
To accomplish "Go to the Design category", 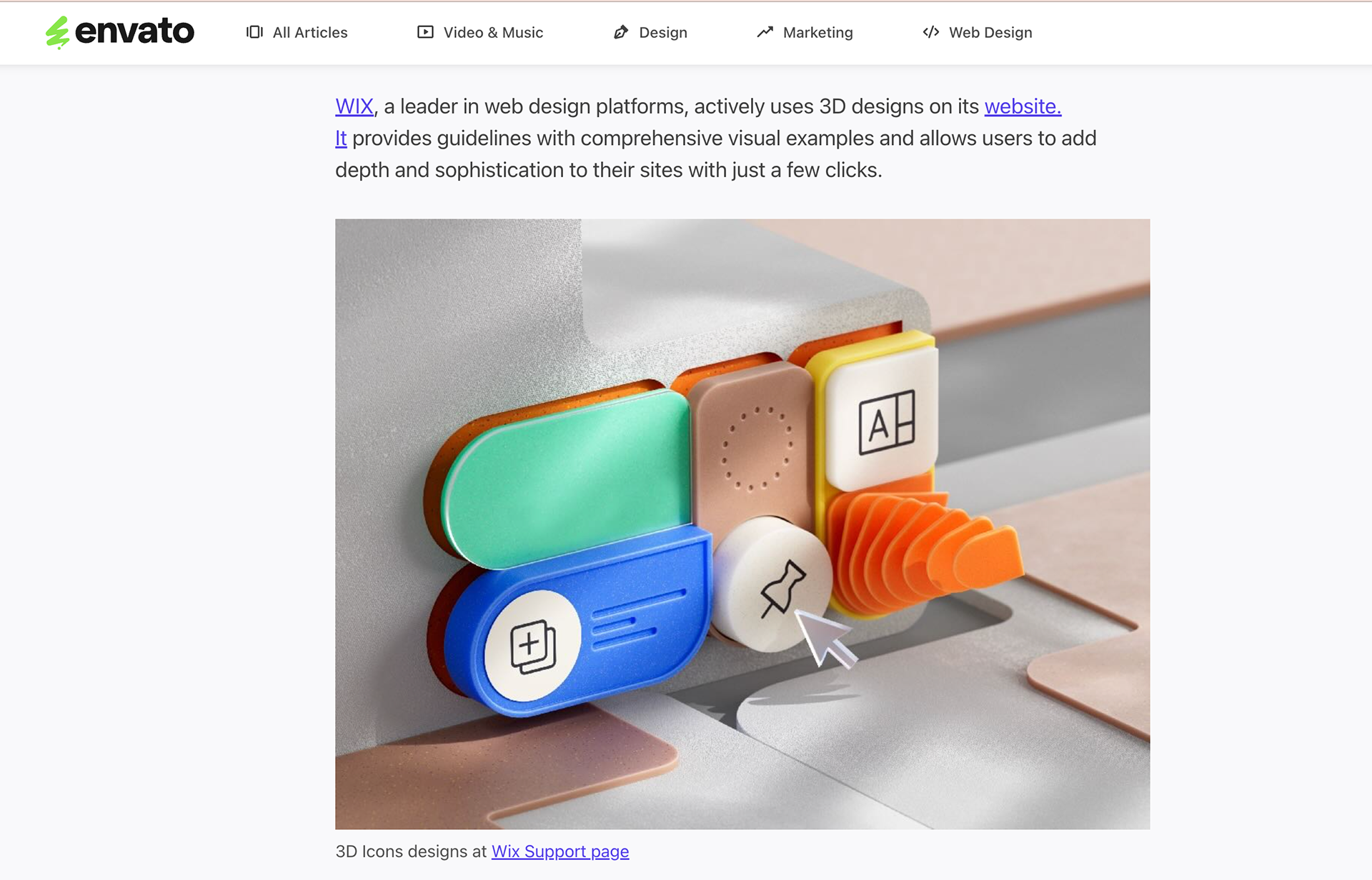I will pos(650,32).
